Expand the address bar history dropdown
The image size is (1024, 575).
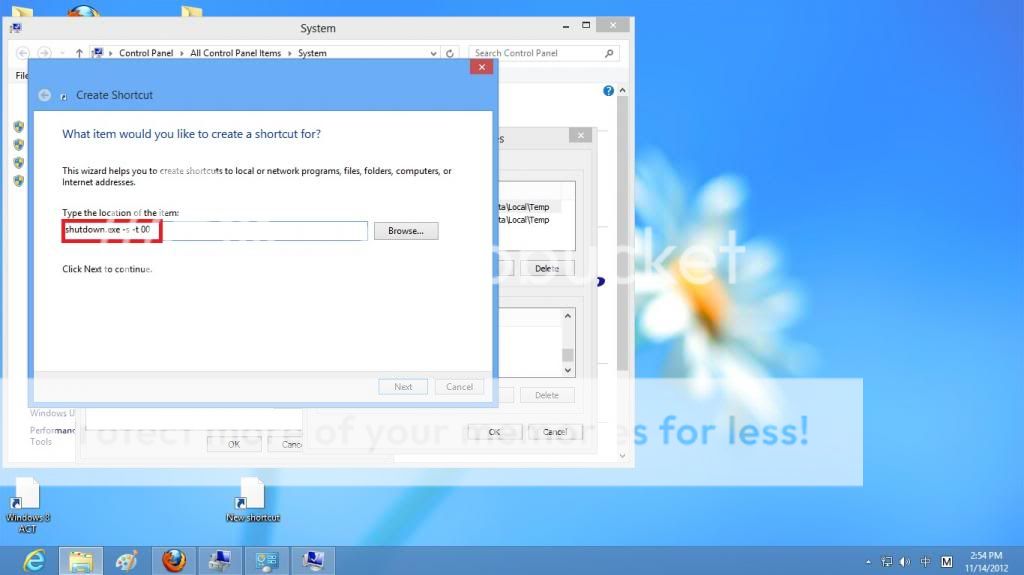pyautogui.click(x=433, y=53)
